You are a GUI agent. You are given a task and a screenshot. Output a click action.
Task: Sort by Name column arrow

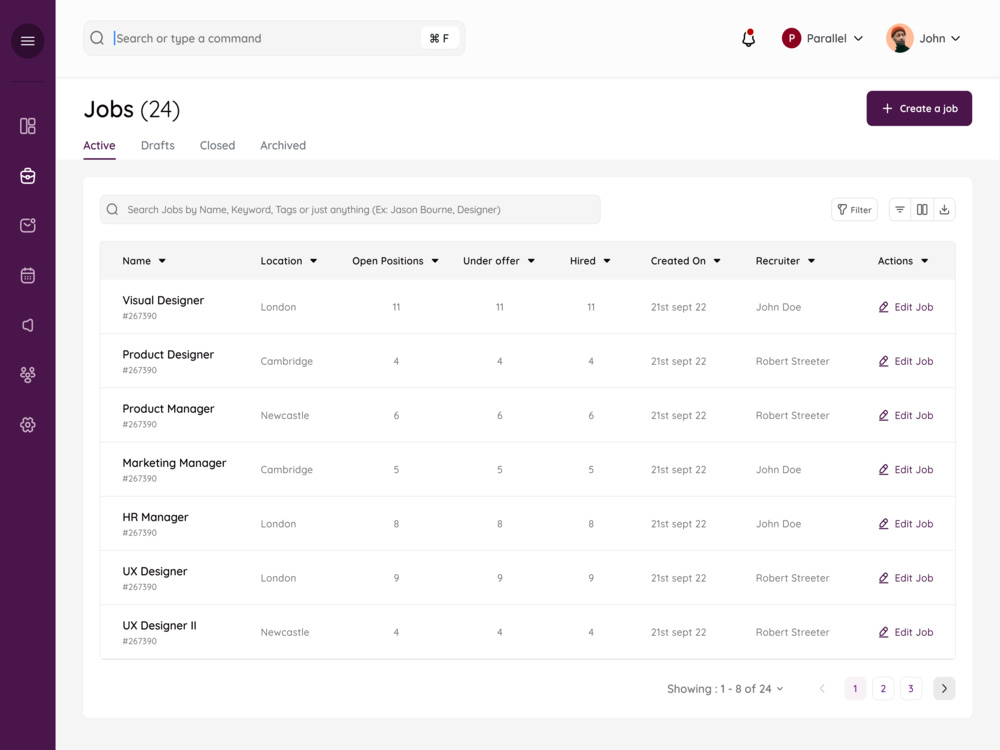pos(162,261)
